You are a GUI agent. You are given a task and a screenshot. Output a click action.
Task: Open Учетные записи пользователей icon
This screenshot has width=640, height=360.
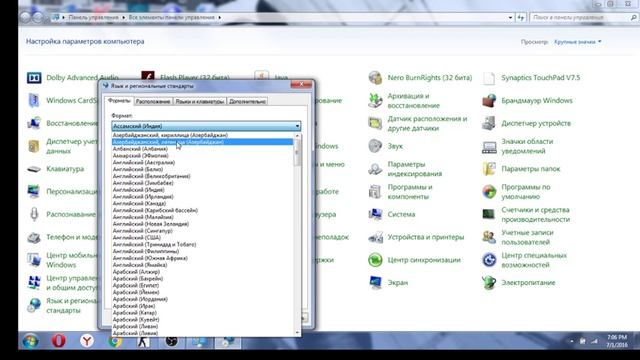click(489, 237)
